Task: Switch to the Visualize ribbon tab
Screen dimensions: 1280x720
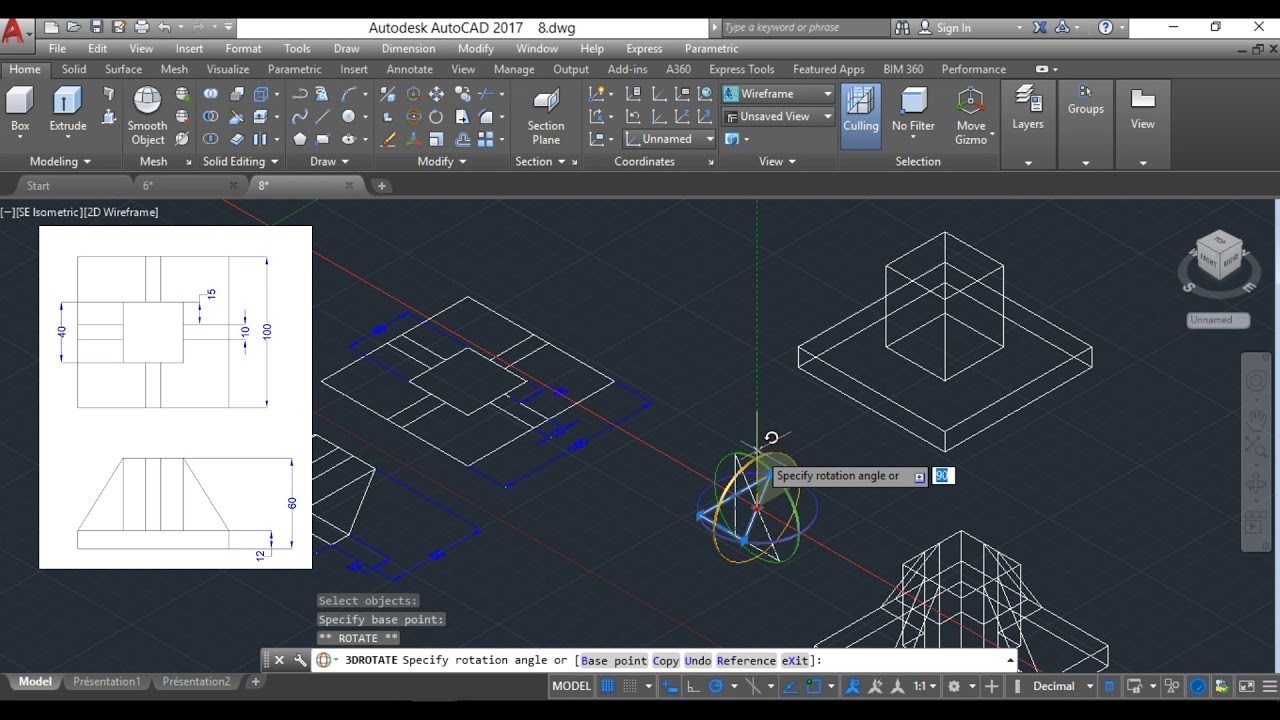Action: (x=228, y=69)
